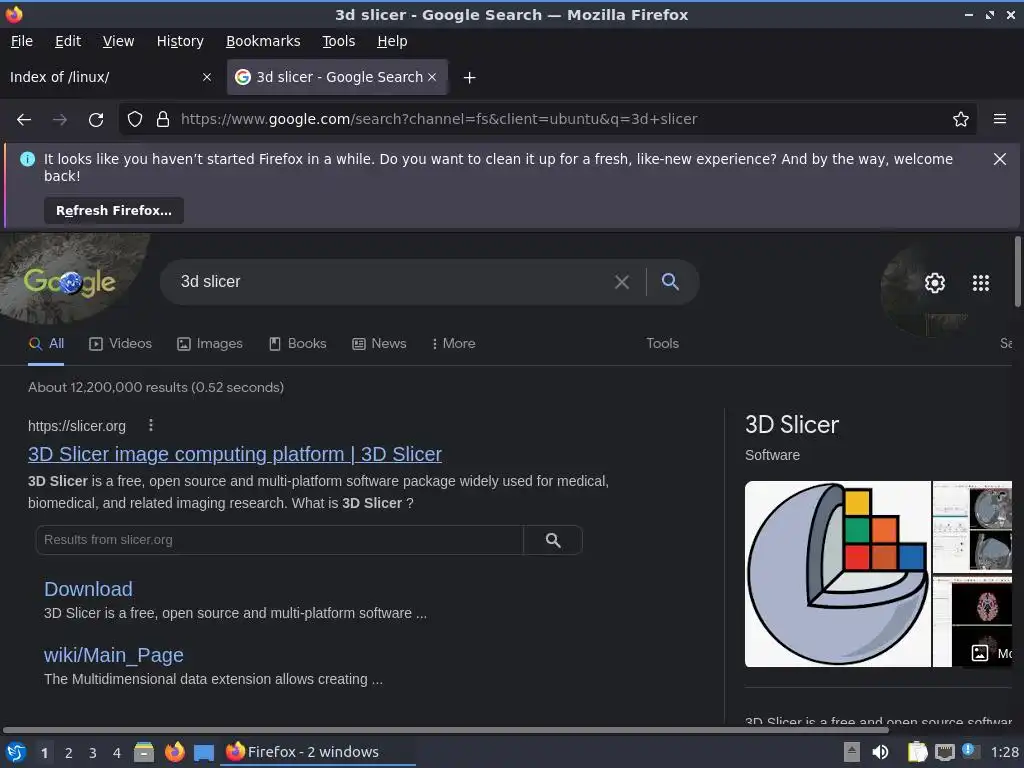
Task: Launch the file manager from taskbar
Action: 144,752
